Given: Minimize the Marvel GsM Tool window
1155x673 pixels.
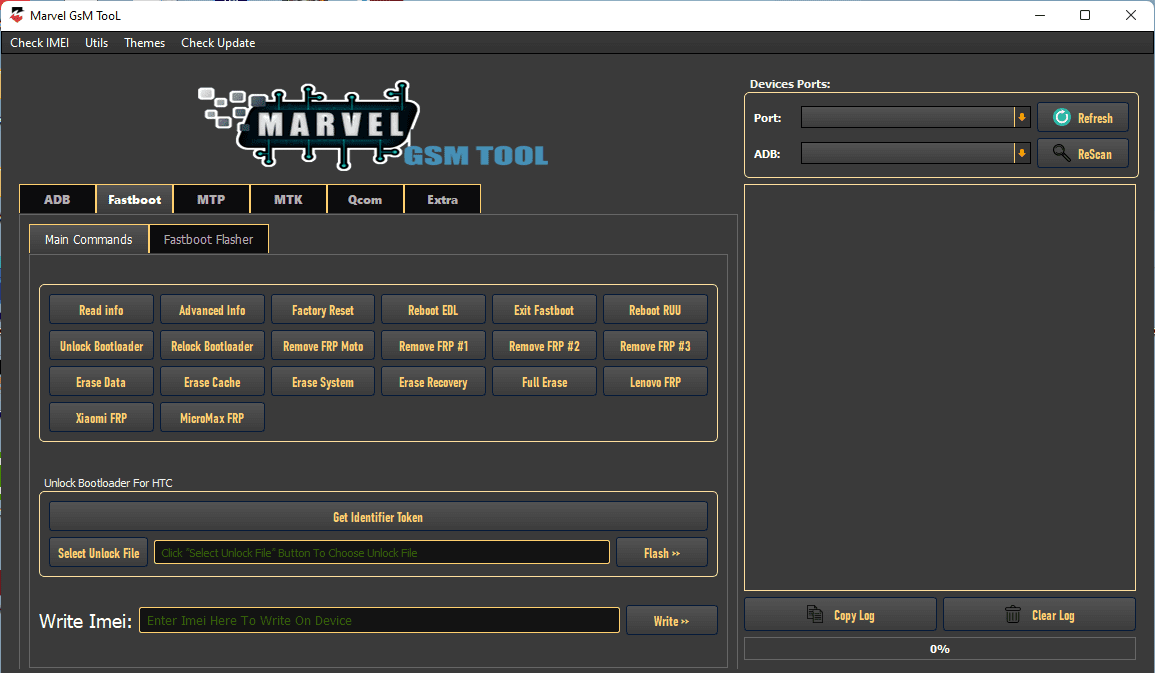Looking at the screenshot, I should [1040, 15].
